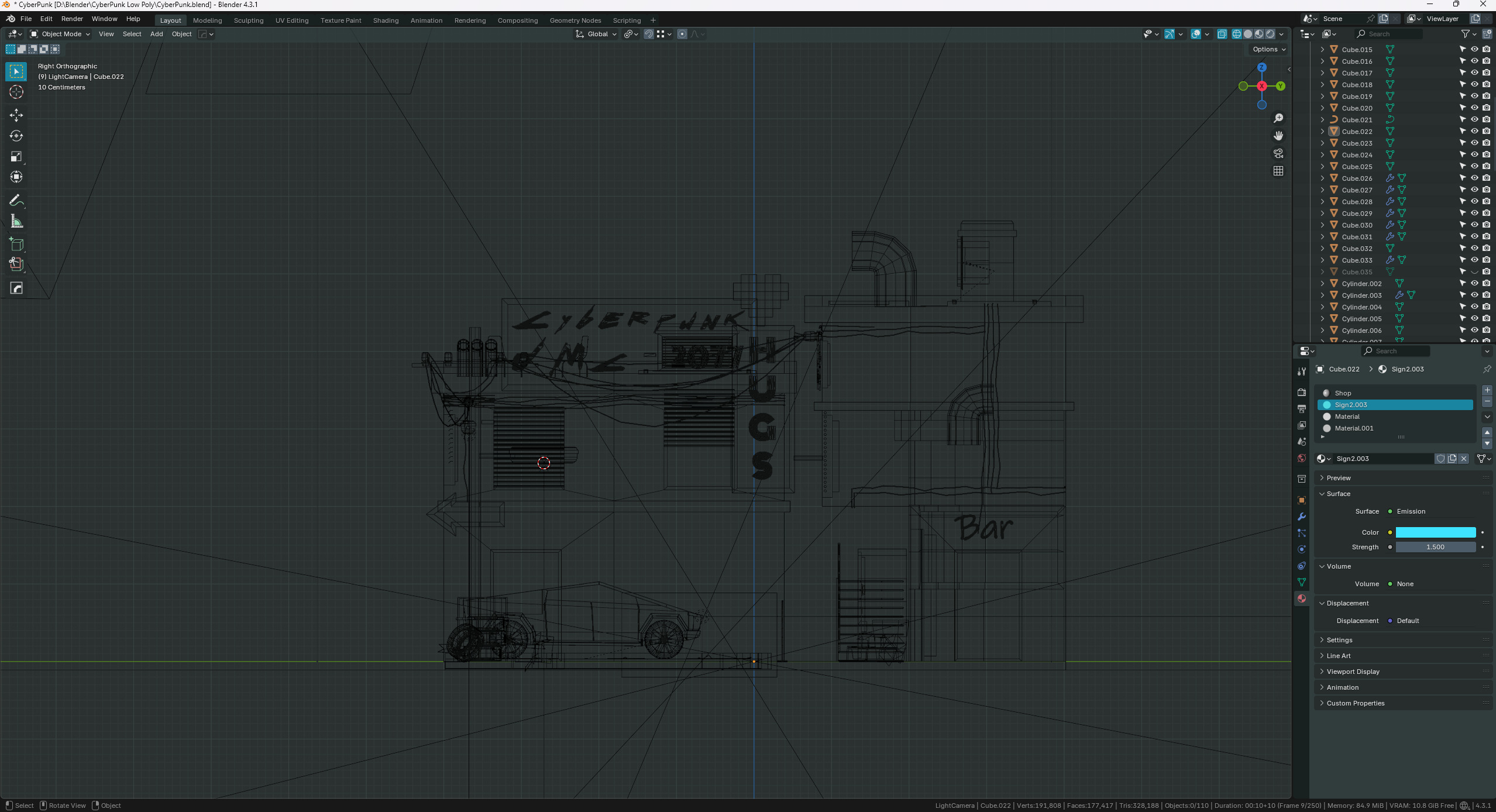The width and height of the screenshot is (1496, 812).
Task: Activate the Measure tool
Action: click(16, 222)
